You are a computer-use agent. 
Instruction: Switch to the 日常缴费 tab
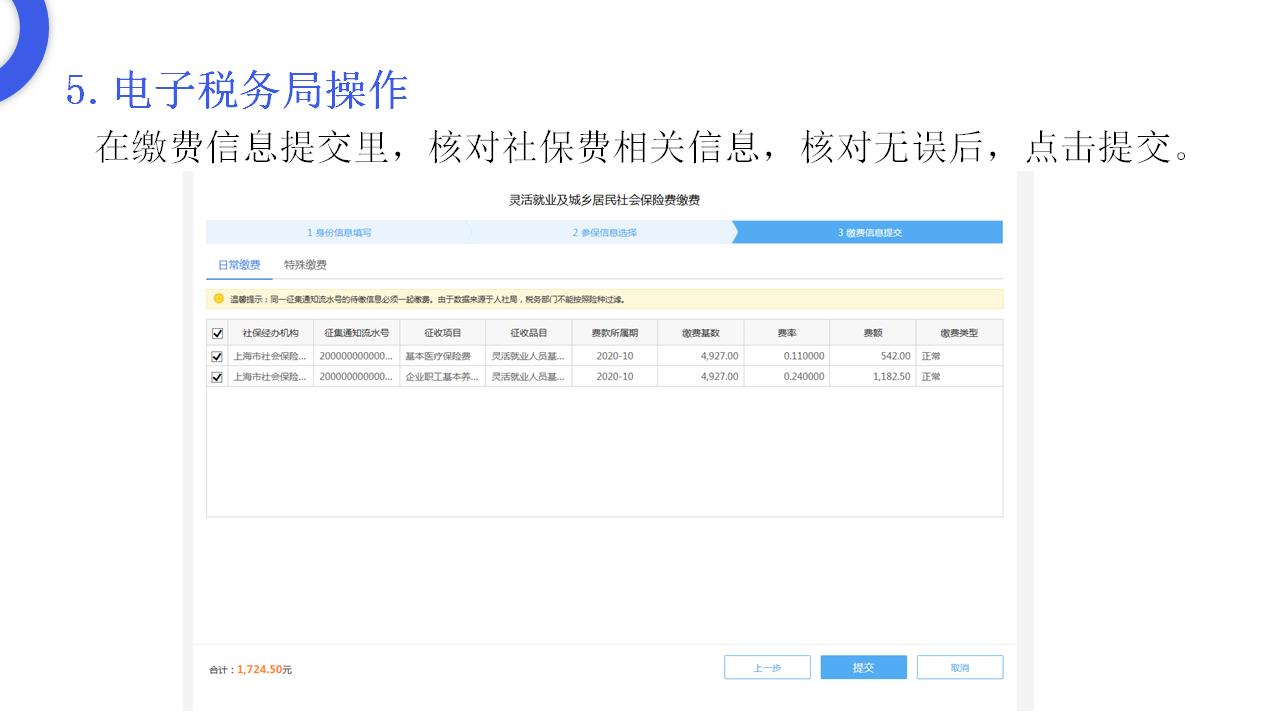tap(239, 265)
